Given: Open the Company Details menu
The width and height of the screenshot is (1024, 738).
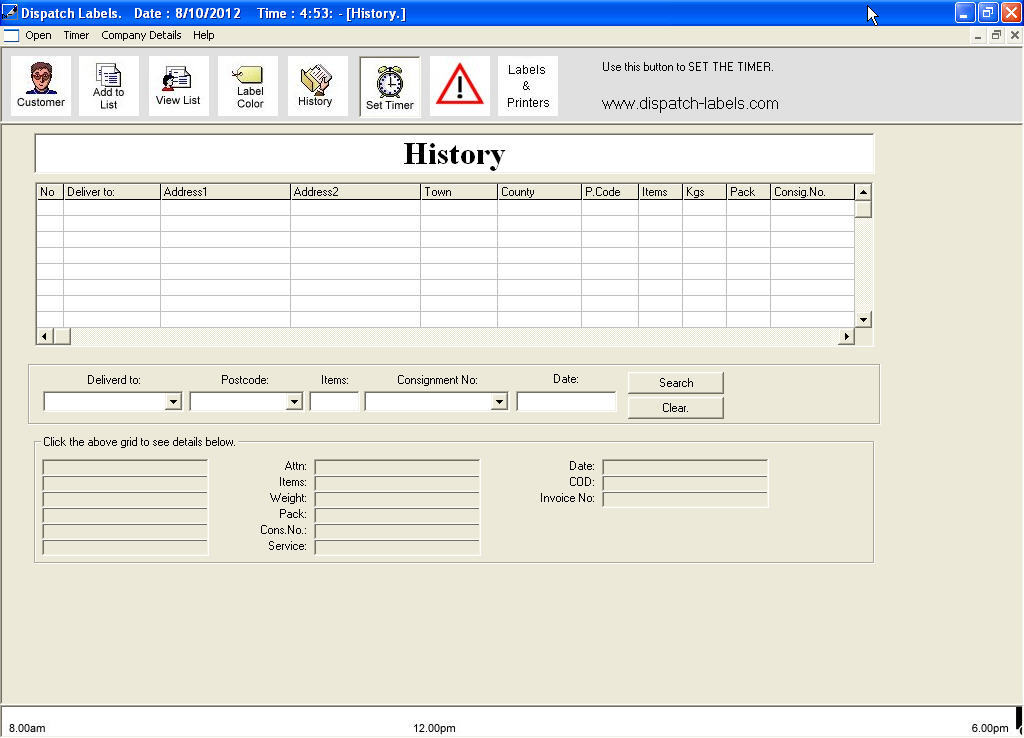Looking at the screenshot, I should pos(141,35).
